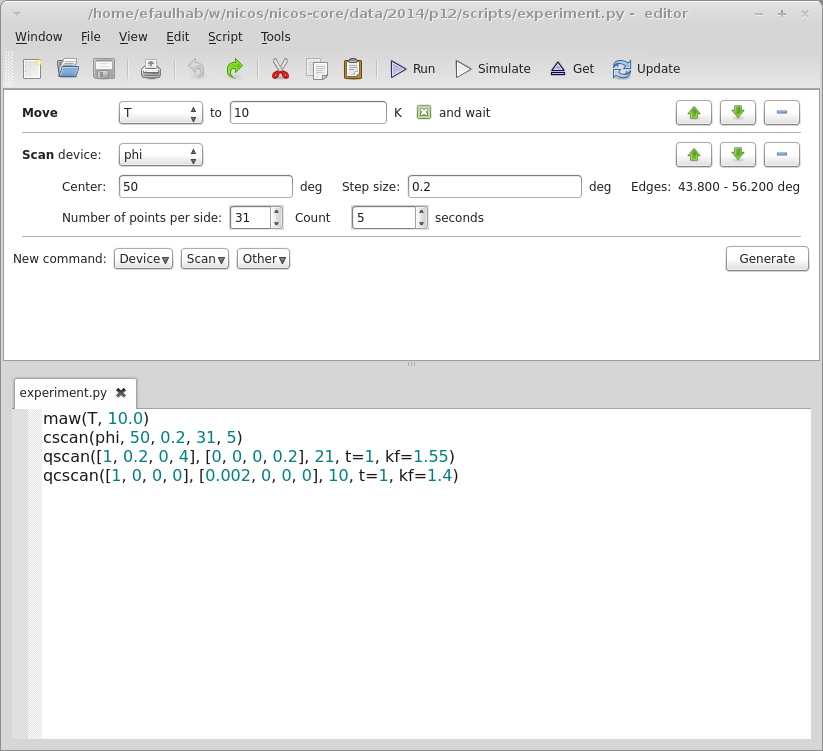Move the Scan command row up
The width and height of the screenshot is (823, 751).
[693, 155]
